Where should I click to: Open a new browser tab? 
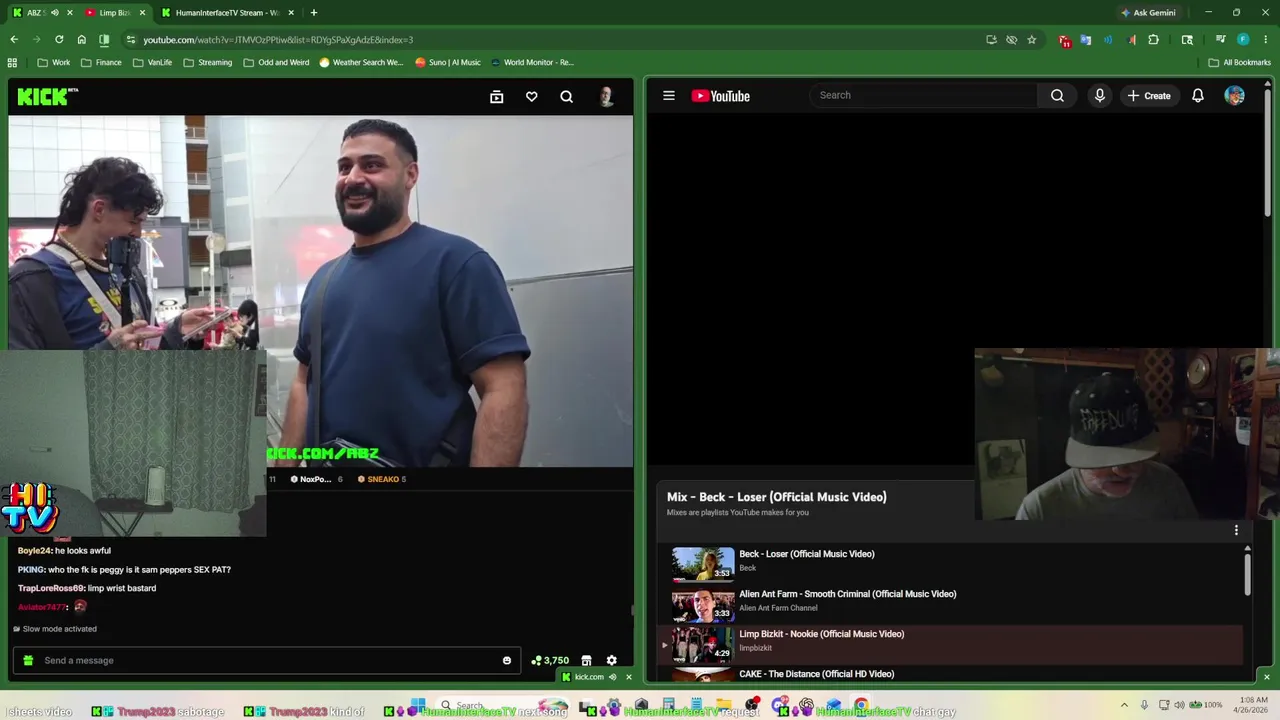tap(314, 13)
